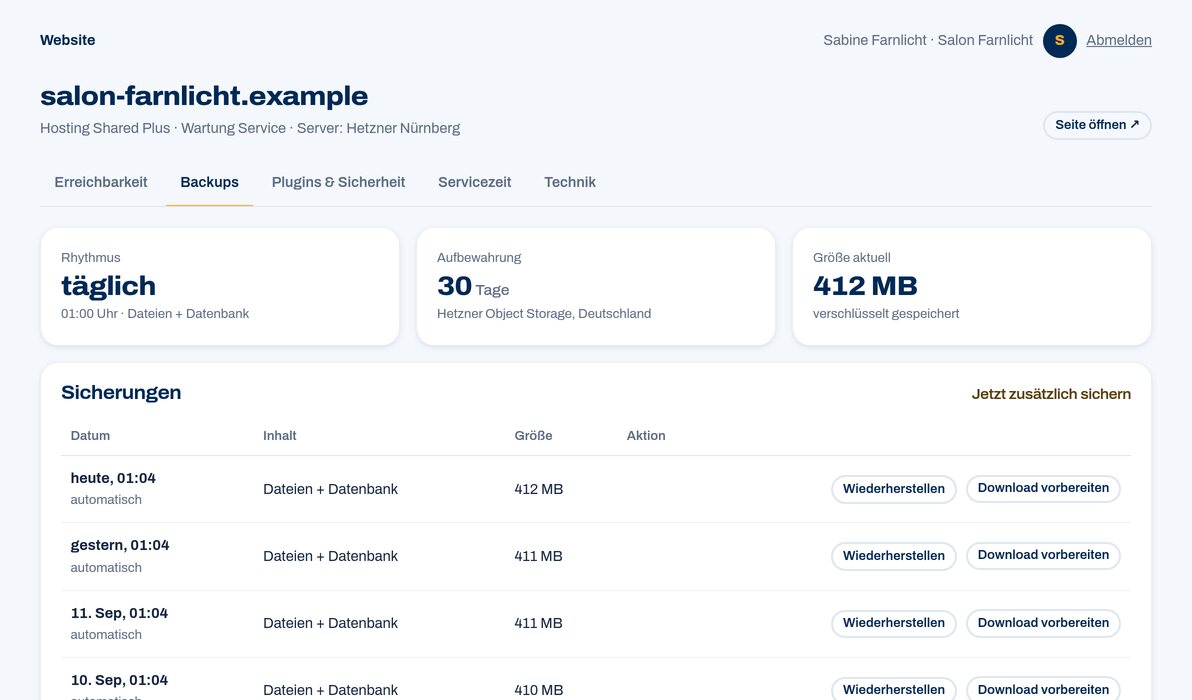Screen dimensions: 1192x700
Task: Open the site via Seite öffnen button
Action: point(1097,125)
